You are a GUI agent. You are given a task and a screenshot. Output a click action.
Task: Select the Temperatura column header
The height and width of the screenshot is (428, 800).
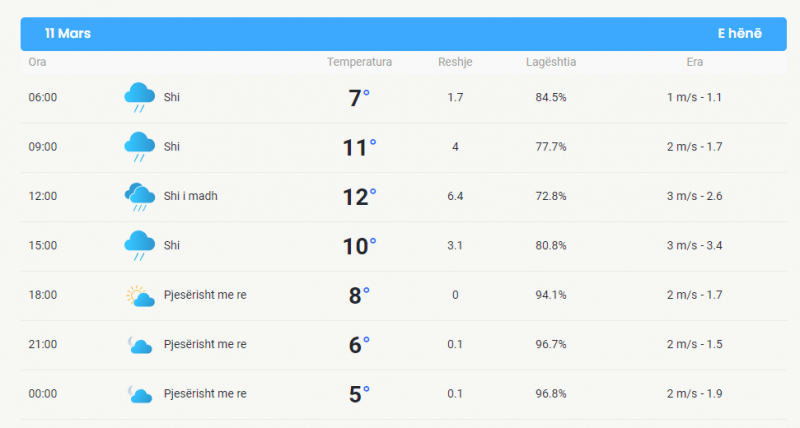[359, 62]
